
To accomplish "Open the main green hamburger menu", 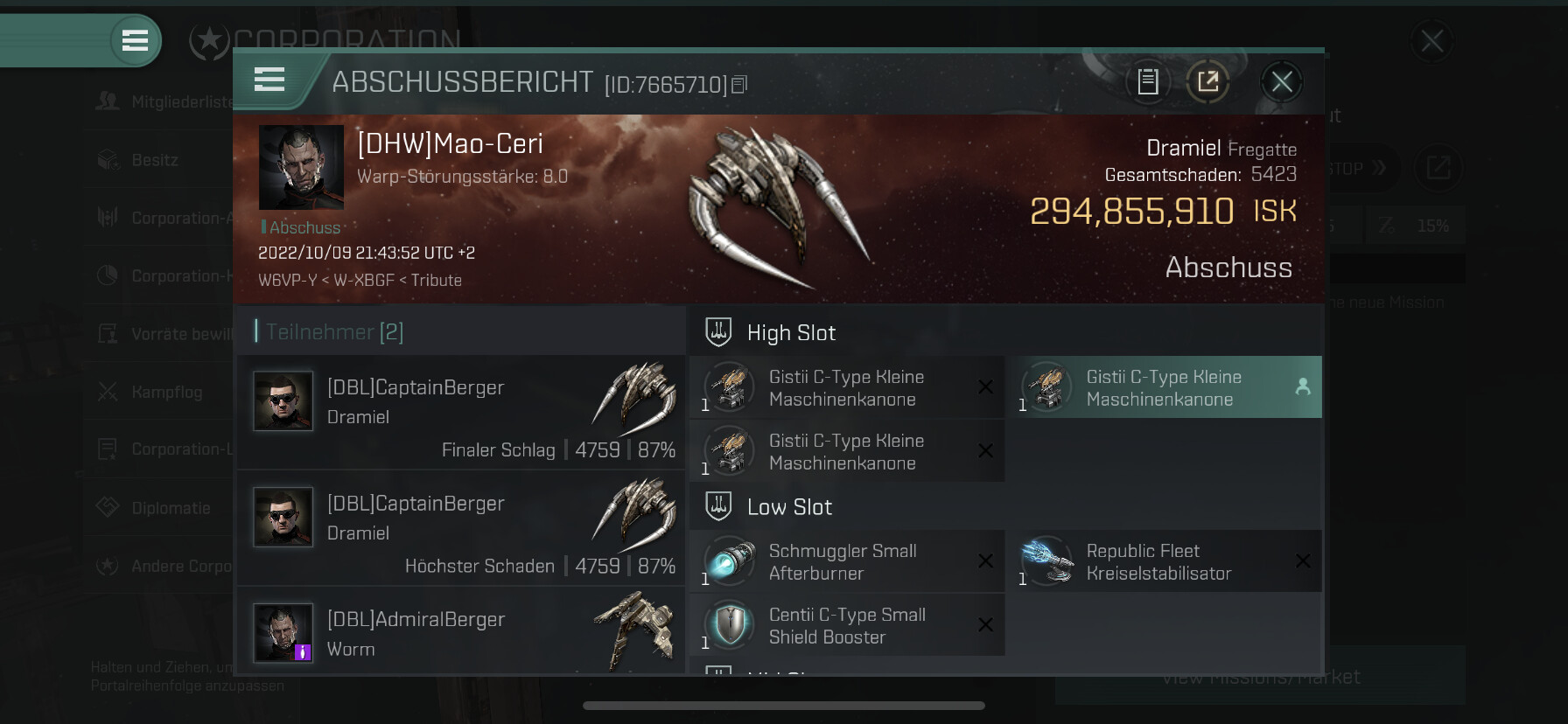I will pyautogui.click(x=135, y=40).
